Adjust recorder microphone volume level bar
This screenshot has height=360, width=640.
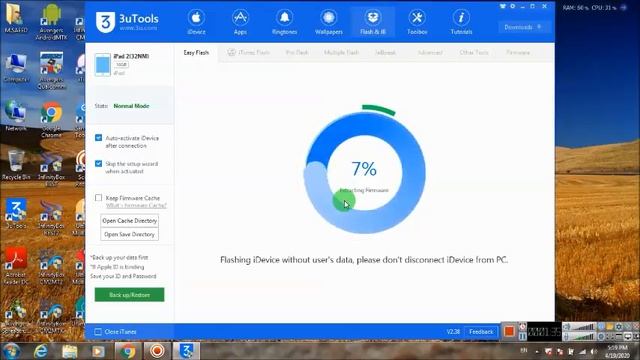[x=584, y=337]
